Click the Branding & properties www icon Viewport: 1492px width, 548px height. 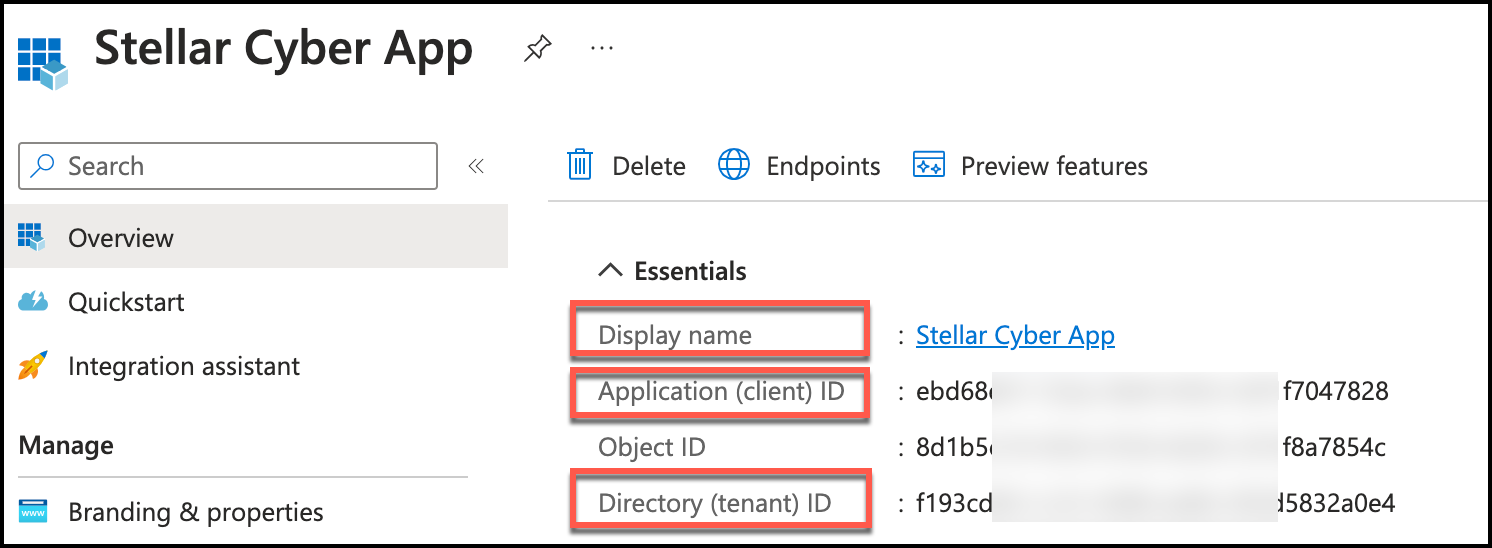(33, 513)
